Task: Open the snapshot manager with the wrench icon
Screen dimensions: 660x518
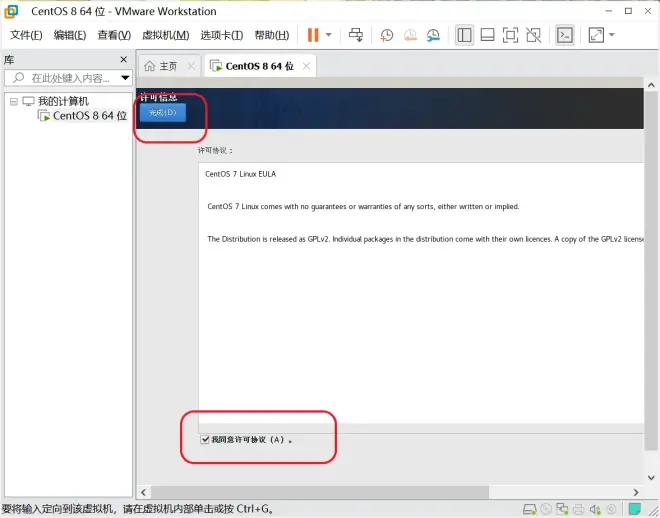Action: click(x=433, y=35)
